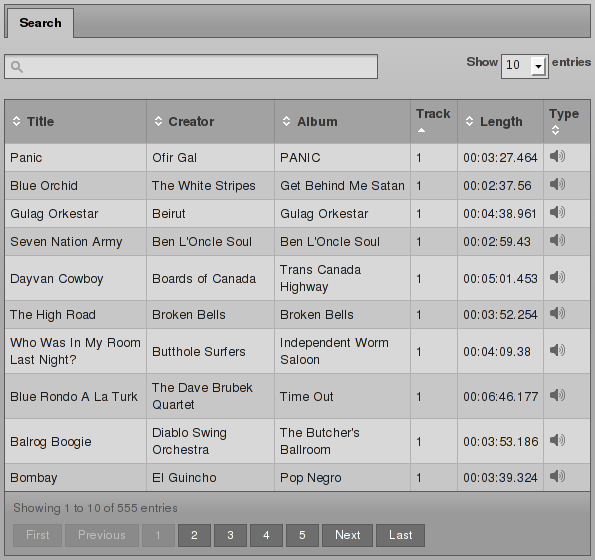Go to page 3 of results
The image size is (595, 560).
click(230, 535)
